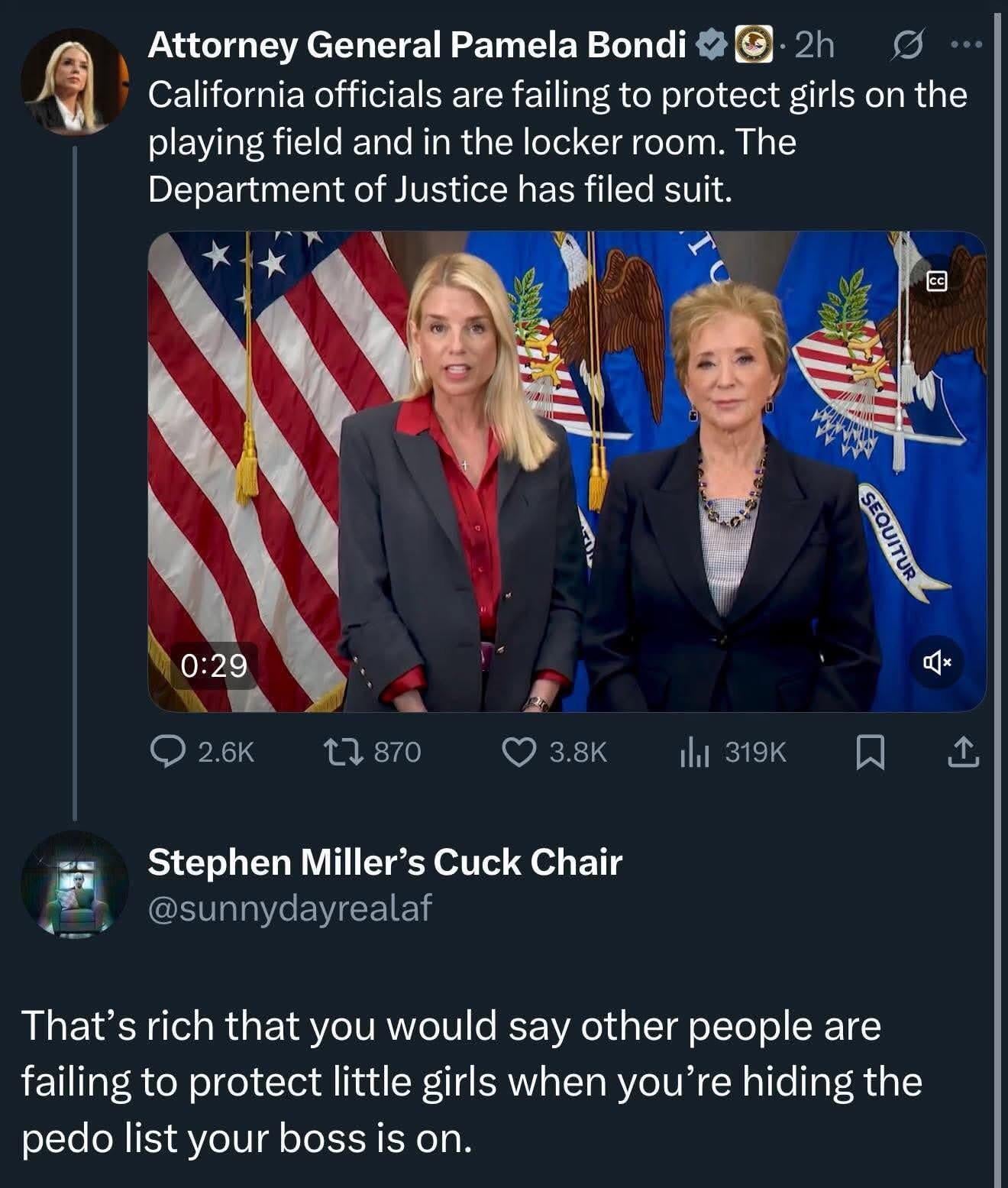Toggle closed captions on the video
Viewport: 1008px width, 1188px height.
pyautogui.click(x=936, y=282)
